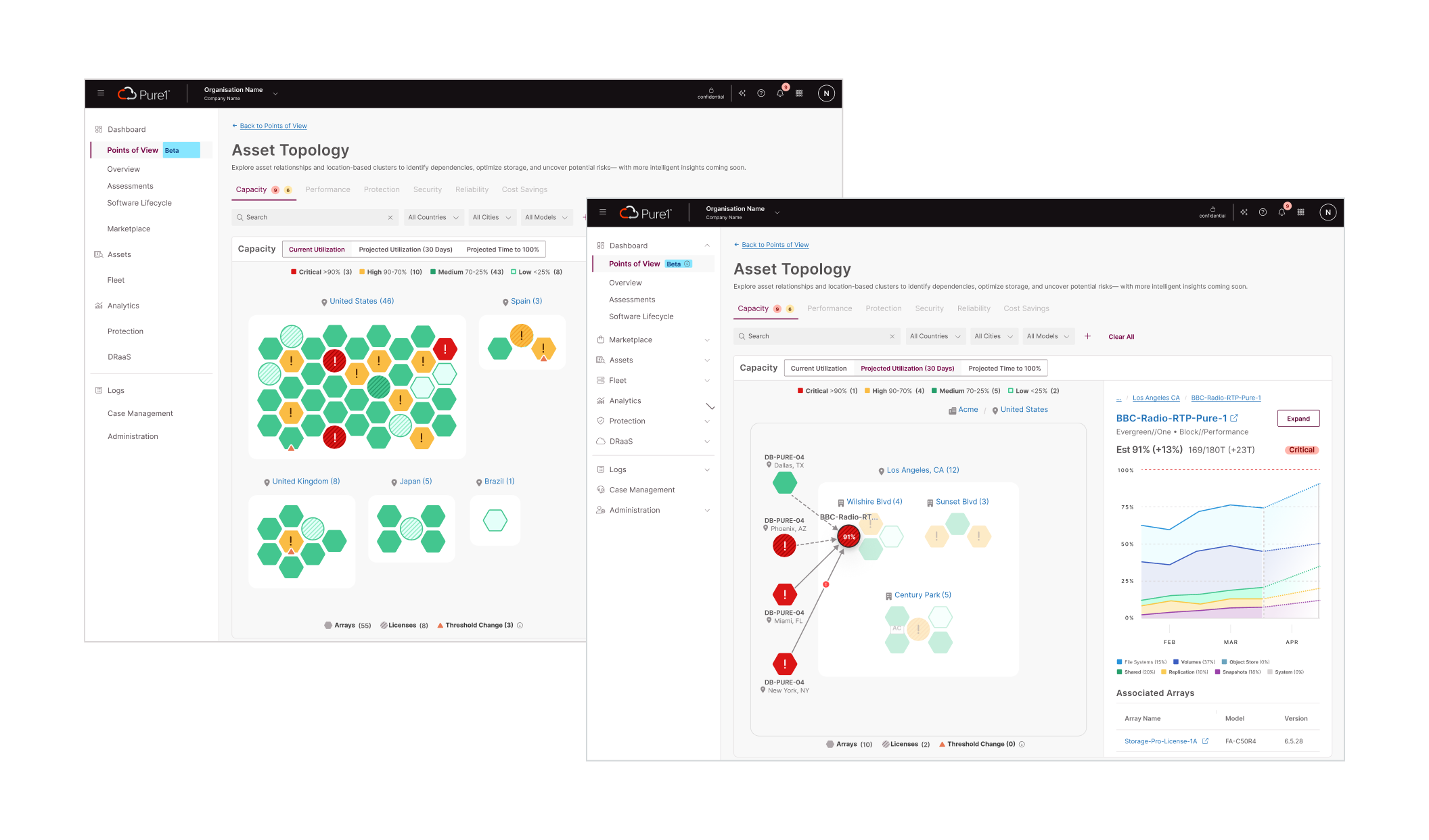This screenshot has height=840, width=1429.
Task: Select Projected Utilization (30 Days) in back window
Action: 405,250
